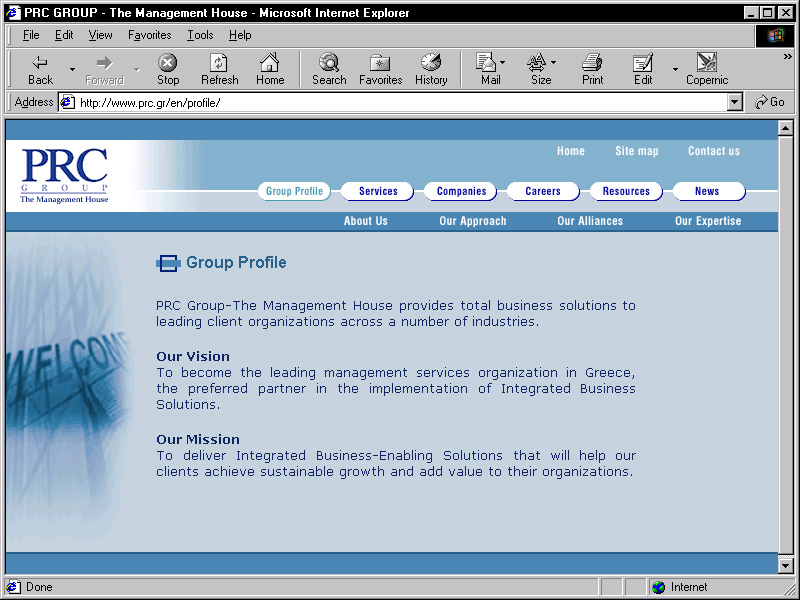Click the Address URL input field
This screenshot has height=600, width=800.
[x=401, y=103]
